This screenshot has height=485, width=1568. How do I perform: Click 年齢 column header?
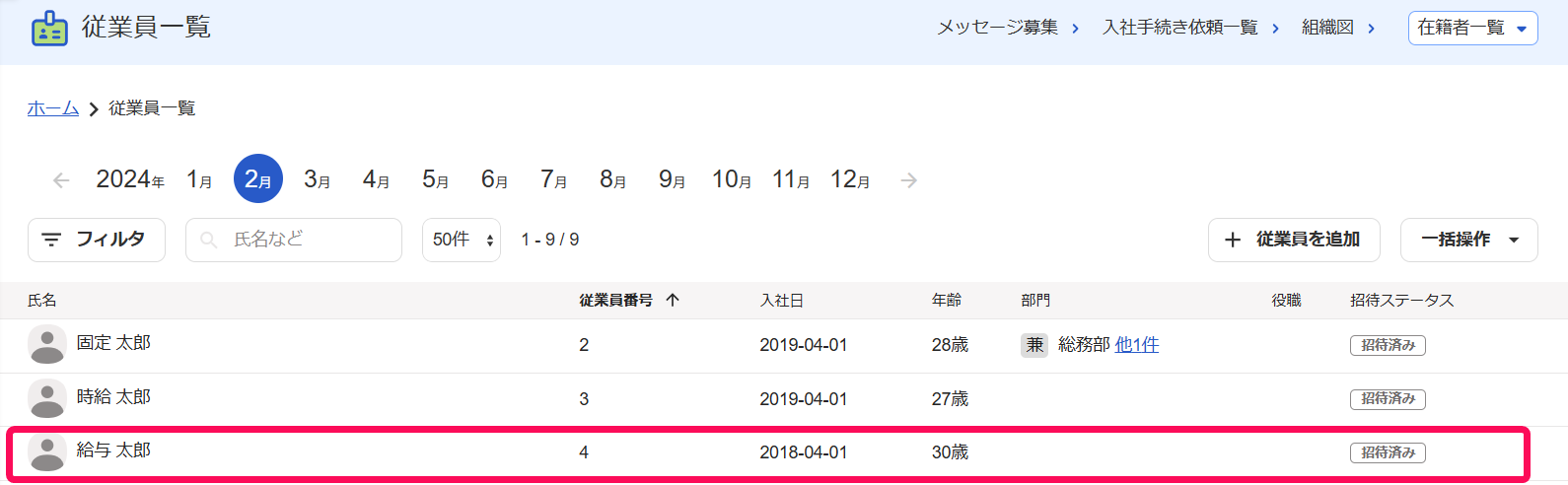click(x=947, y=300)
